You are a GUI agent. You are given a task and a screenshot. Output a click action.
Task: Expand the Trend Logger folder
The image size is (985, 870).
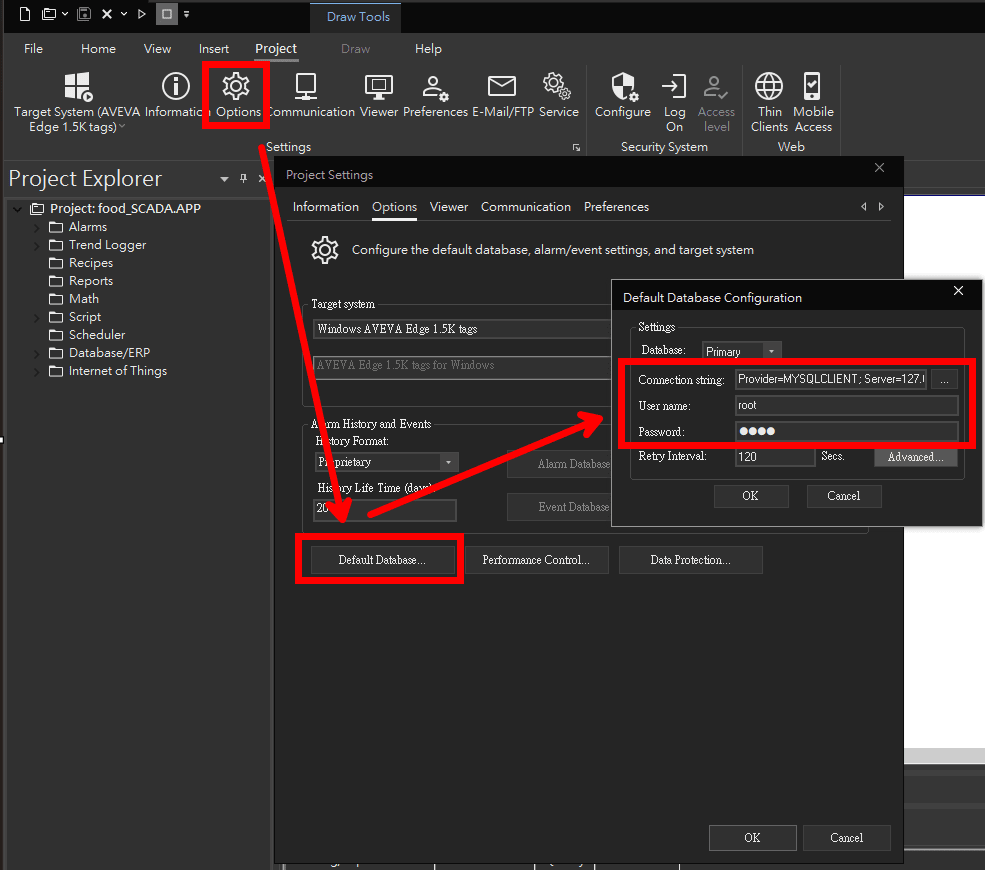tap(36, 246)
